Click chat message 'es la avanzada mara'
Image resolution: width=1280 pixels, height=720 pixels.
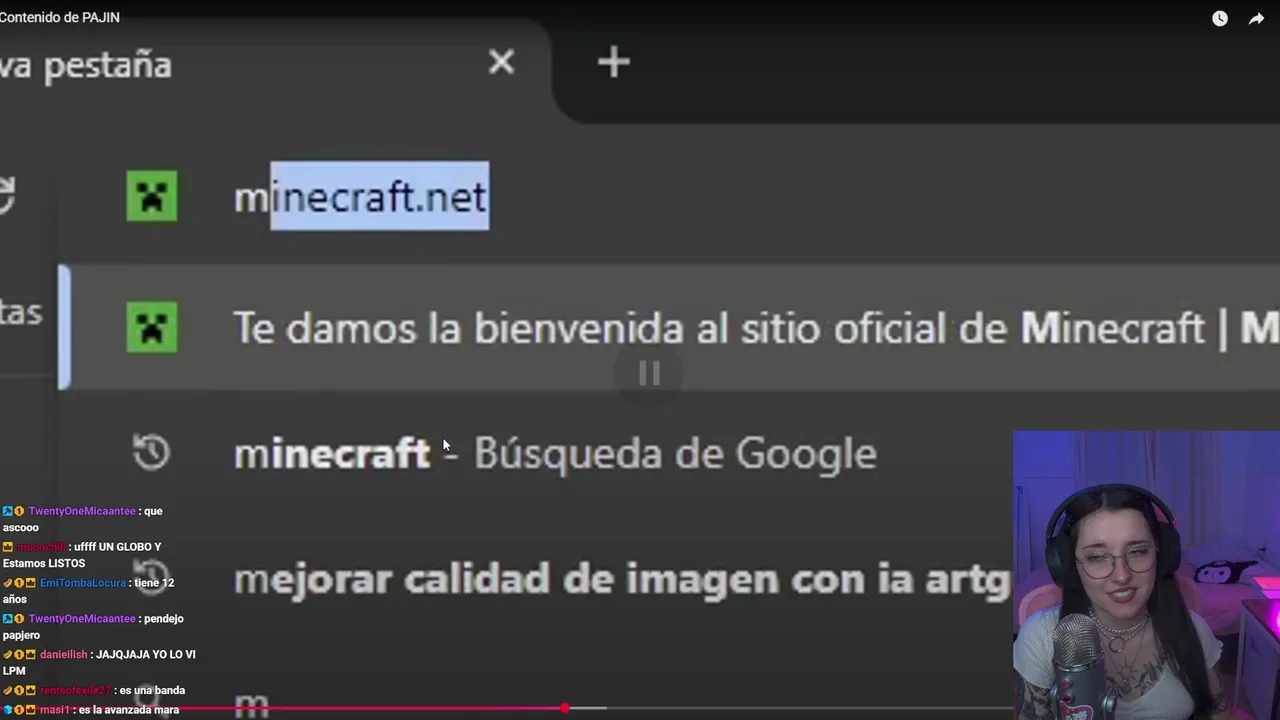128,710
